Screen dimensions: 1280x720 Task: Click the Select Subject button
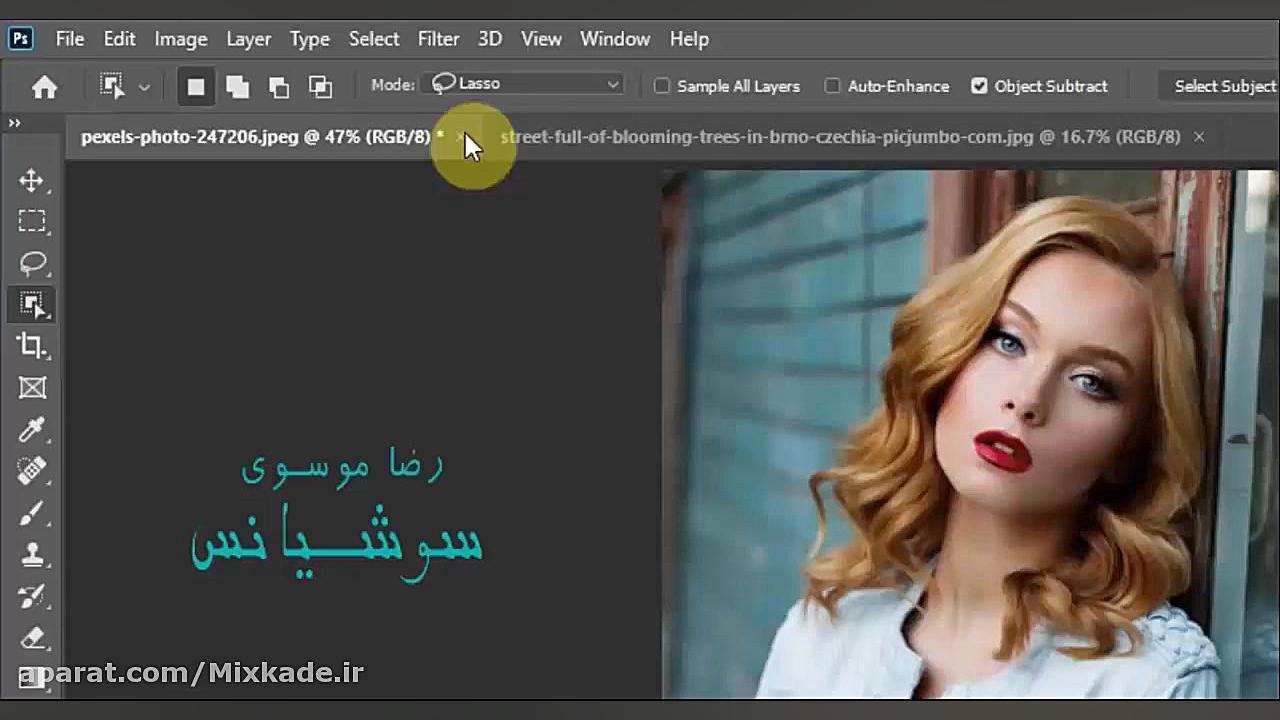1226,86
